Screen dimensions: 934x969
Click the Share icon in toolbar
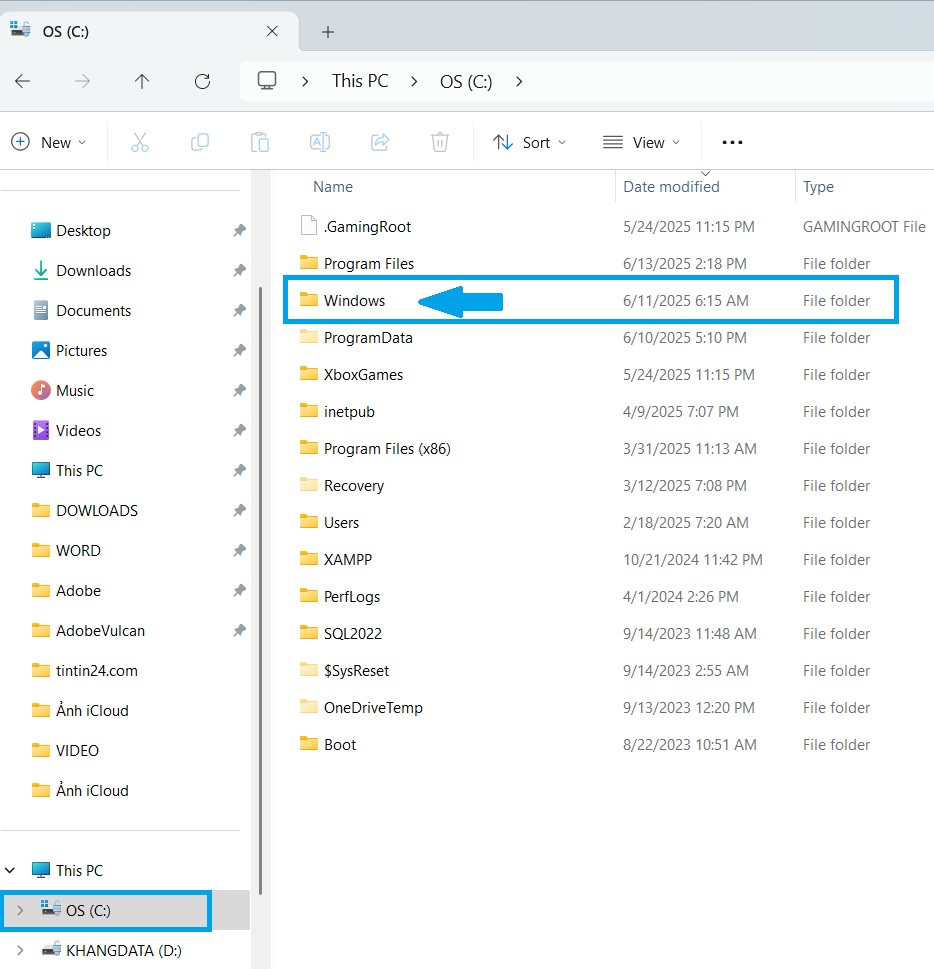click(380, 143)
